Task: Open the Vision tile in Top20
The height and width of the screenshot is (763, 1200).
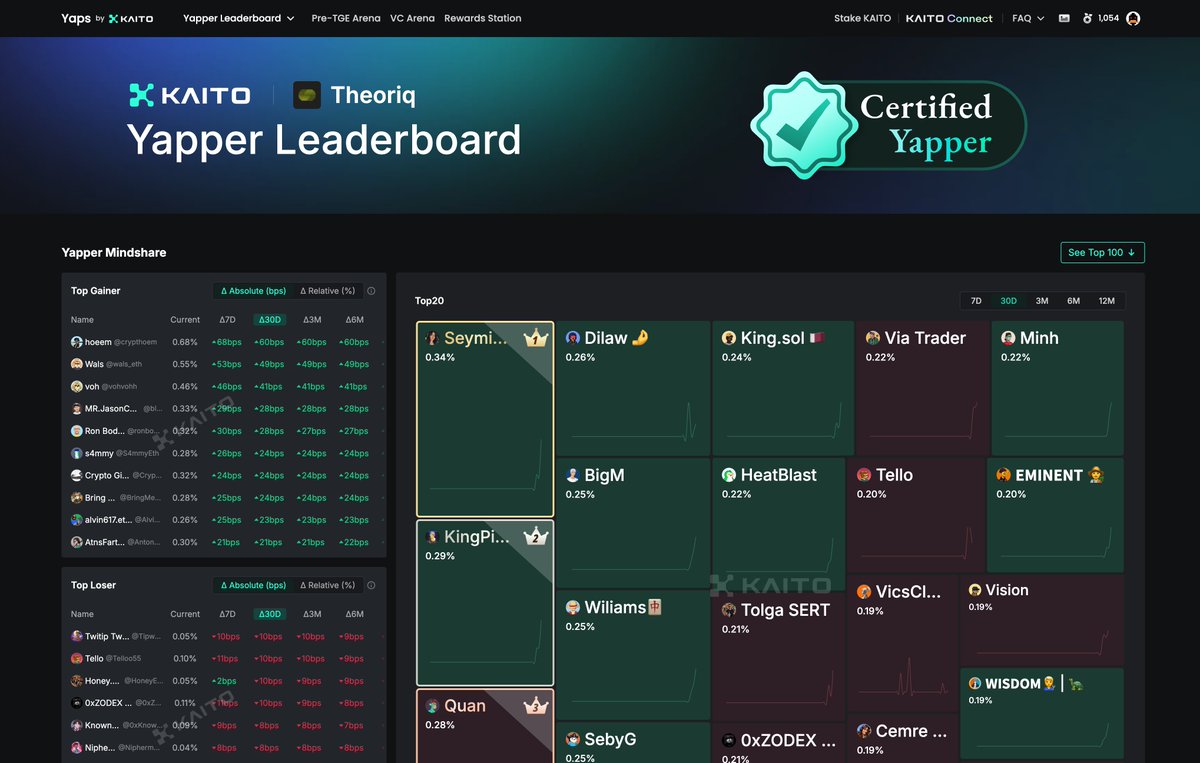Action: 1041,620
